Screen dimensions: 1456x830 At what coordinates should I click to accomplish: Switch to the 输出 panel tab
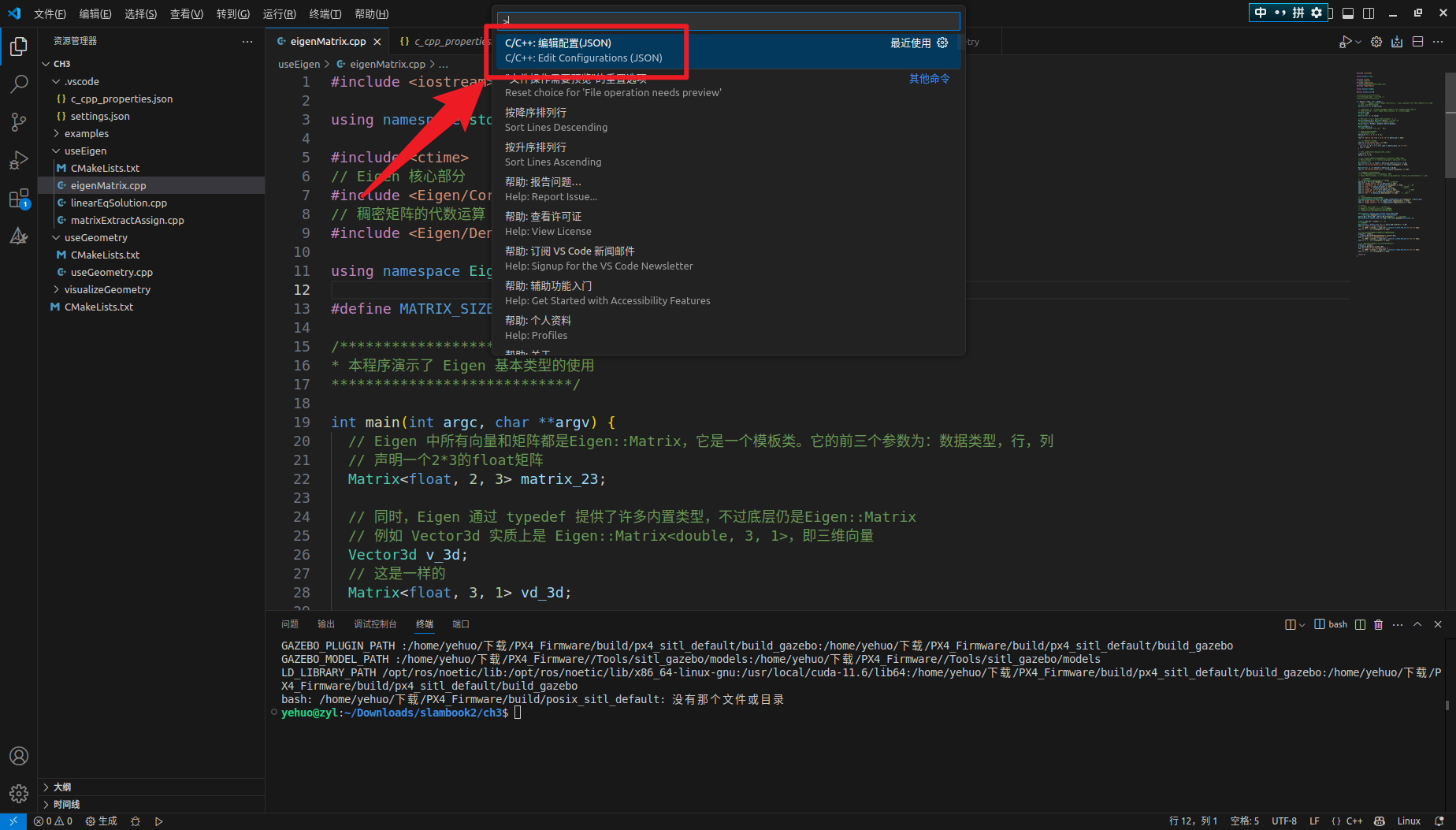(x=326, y=624)
